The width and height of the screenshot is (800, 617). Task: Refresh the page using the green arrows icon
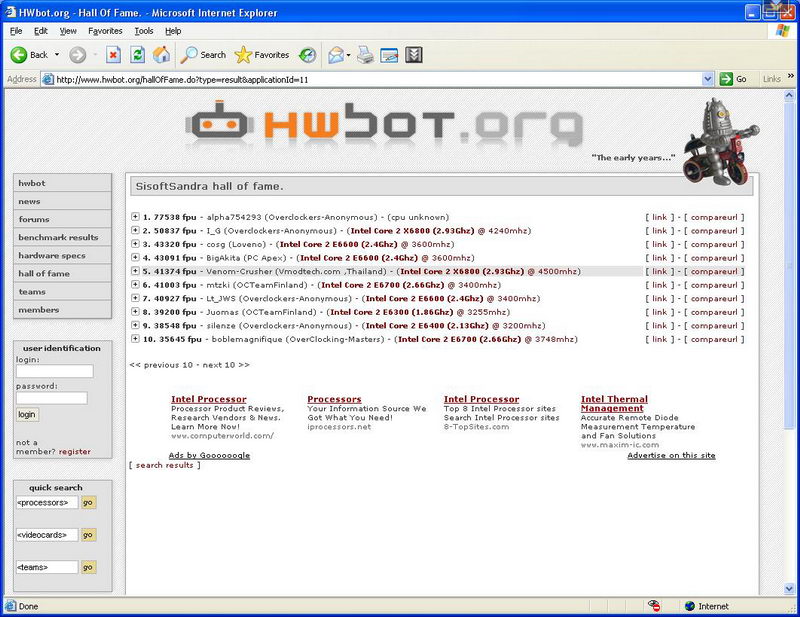[137, 55]
